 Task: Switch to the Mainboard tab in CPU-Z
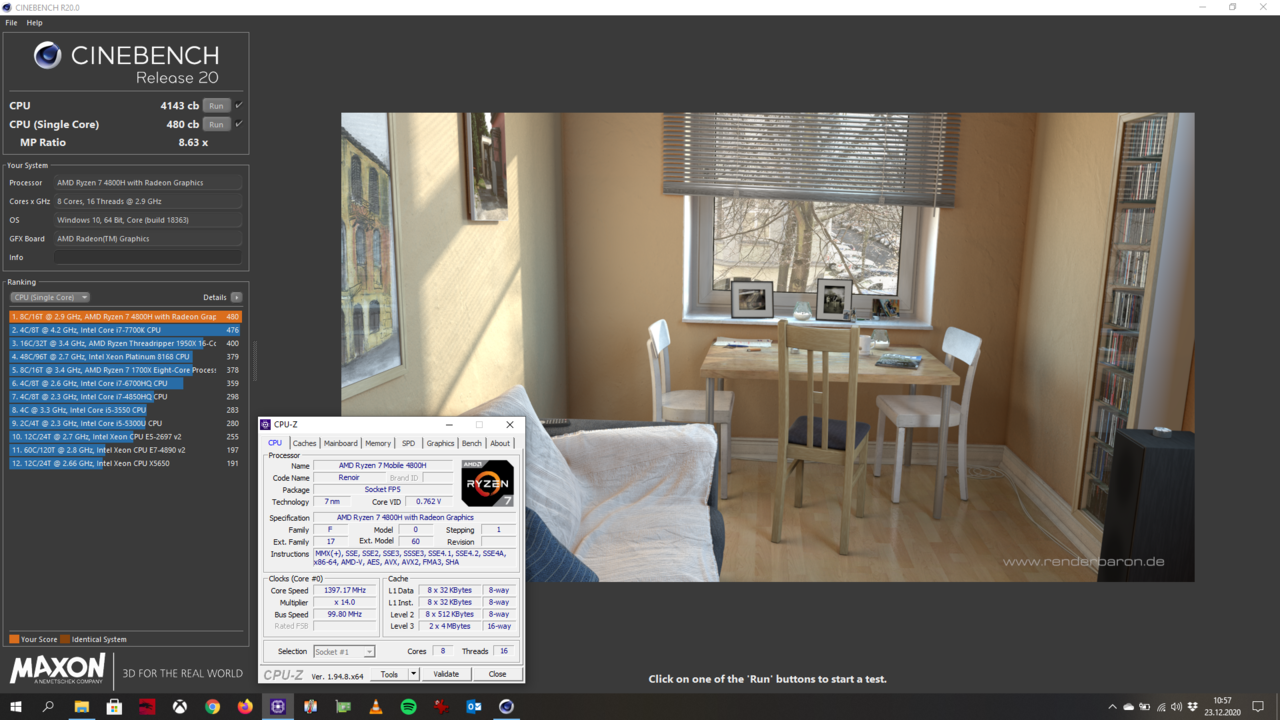340,443
